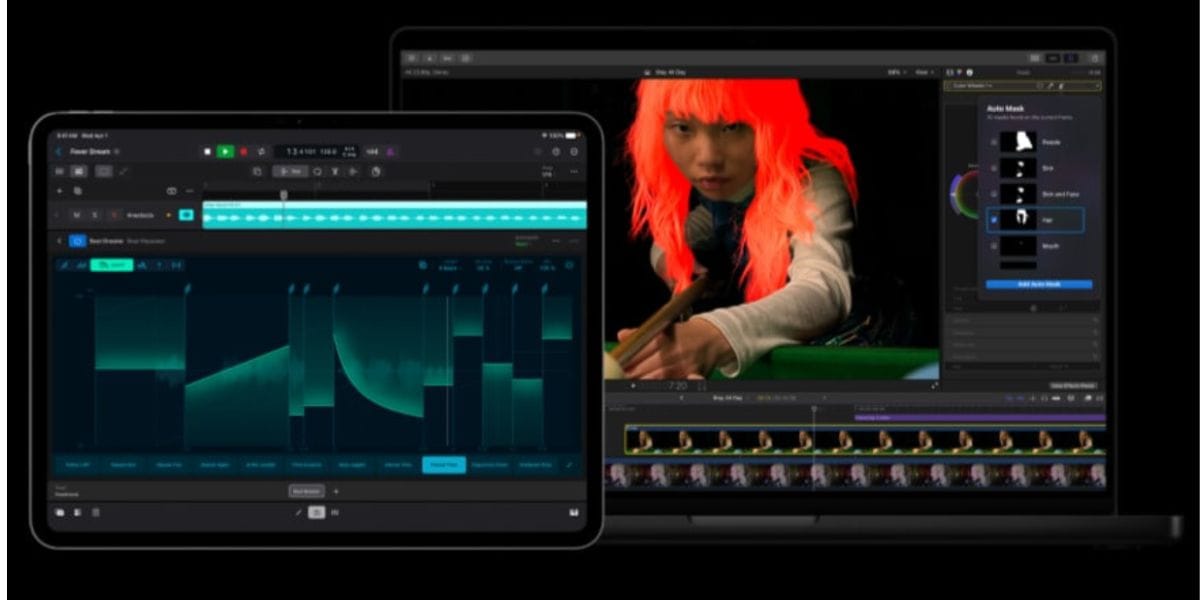Solo the track with S button
Viewport: 1200px width, 600px height.
click(94, 215)
